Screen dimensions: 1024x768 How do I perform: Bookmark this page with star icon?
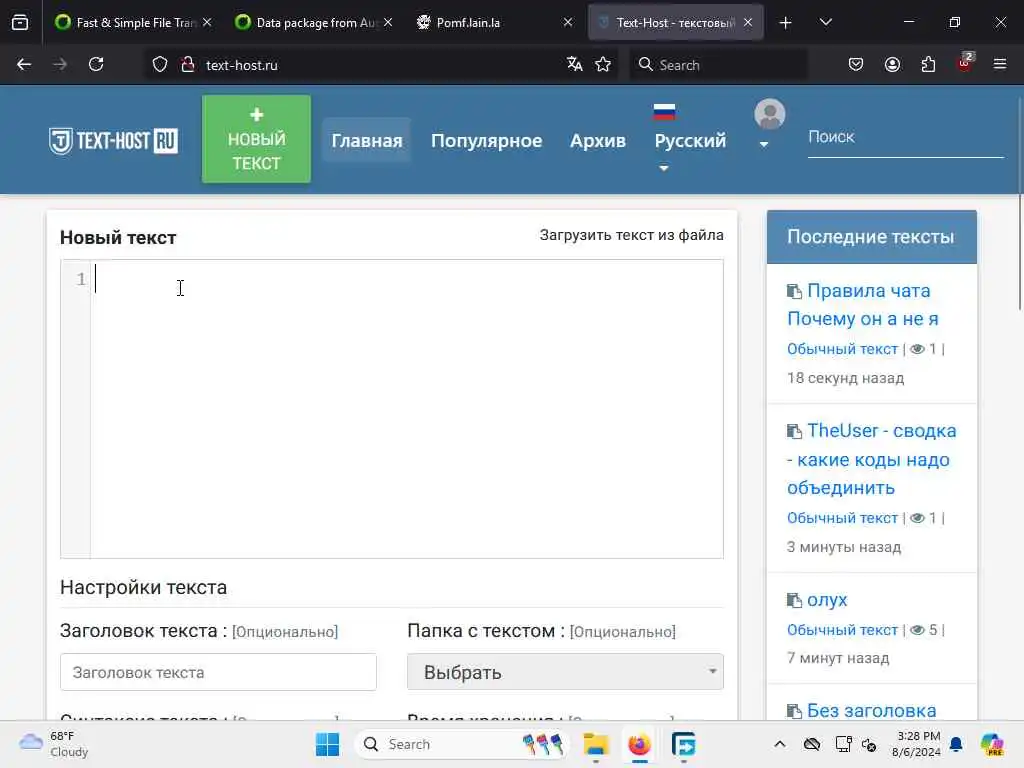[x=603, y=64]
